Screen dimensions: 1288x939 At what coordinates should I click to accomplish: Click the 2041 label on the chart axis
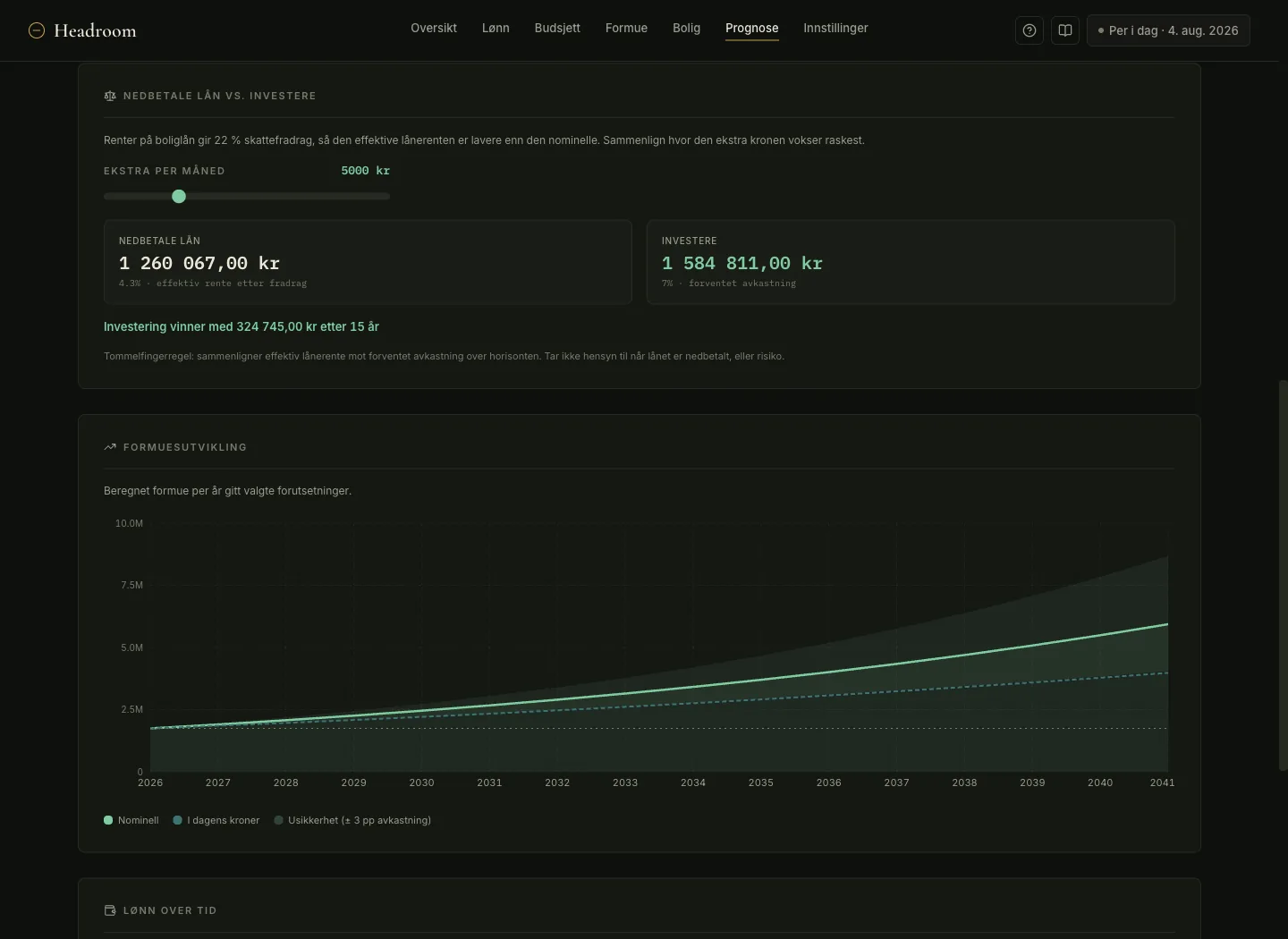[x=1162, y=782]
